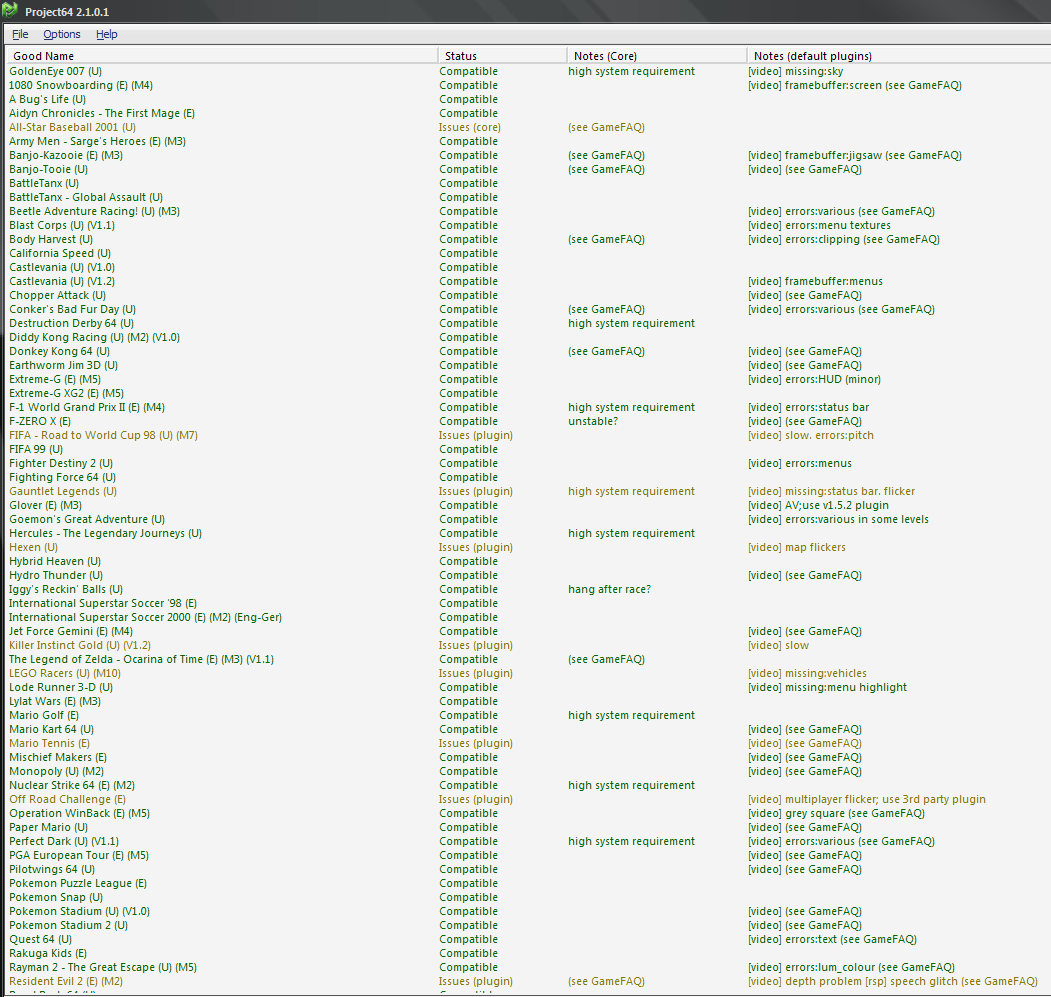Viewport: 1051px width, 997px height.
Task: Select Castlevania (U) (V1.2)
Action: pos(62,282)
